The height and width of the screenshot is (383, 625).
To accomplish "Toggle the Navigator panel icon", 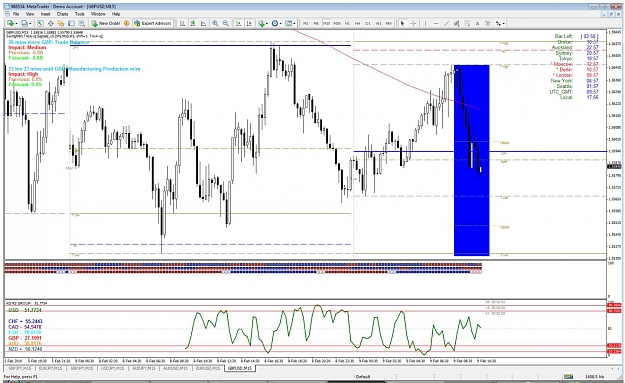I will point(61,23).
